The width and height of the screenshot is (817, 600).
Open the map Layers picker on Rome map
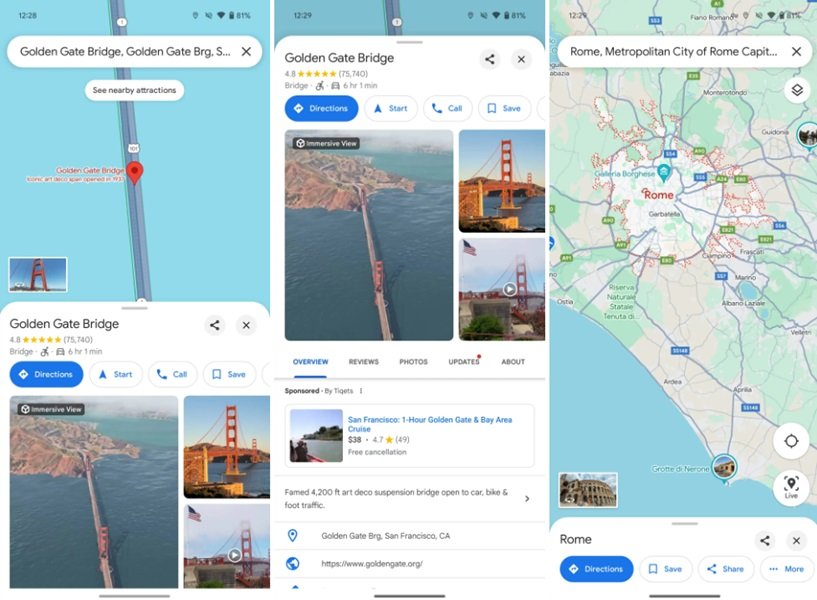click(796, 89)
